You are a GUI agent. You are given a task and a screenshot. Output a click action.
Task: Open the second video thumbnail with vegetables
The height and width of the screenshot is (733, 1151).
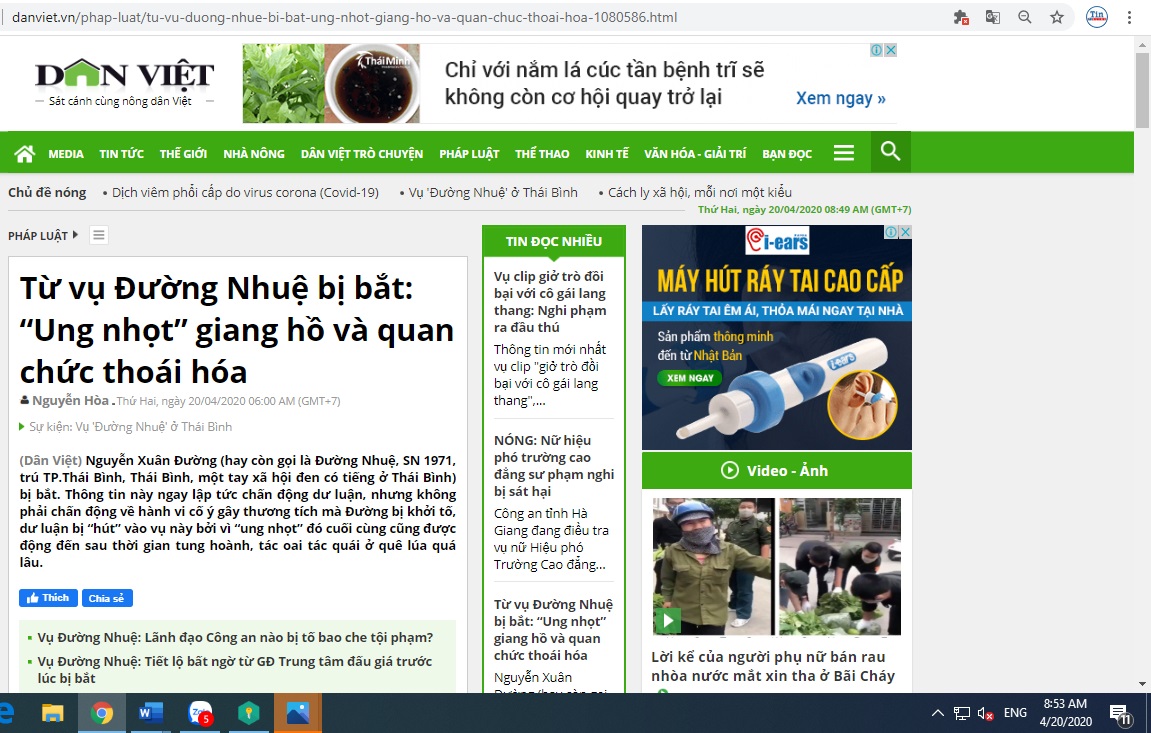point(840,566)
